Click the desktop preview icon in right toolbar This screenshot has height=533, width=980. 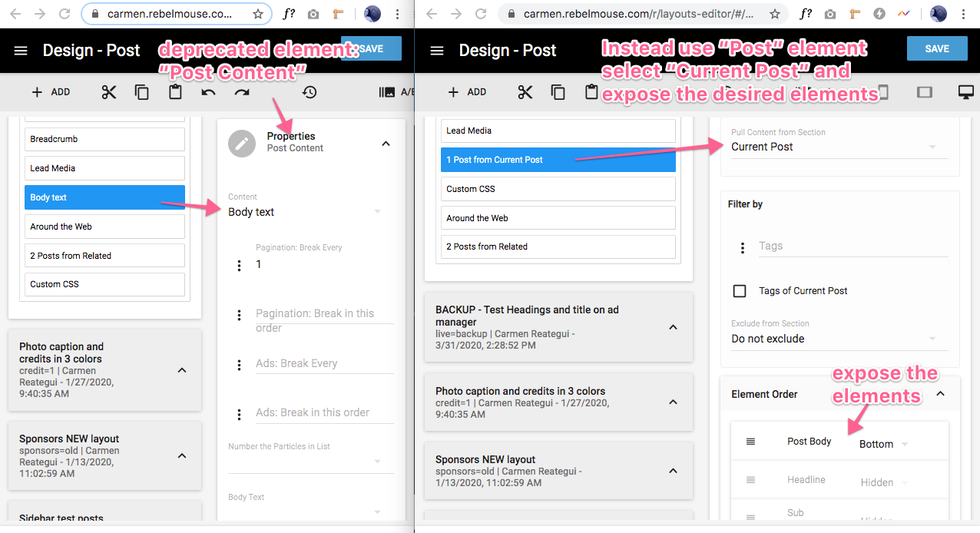click(965, 92)
